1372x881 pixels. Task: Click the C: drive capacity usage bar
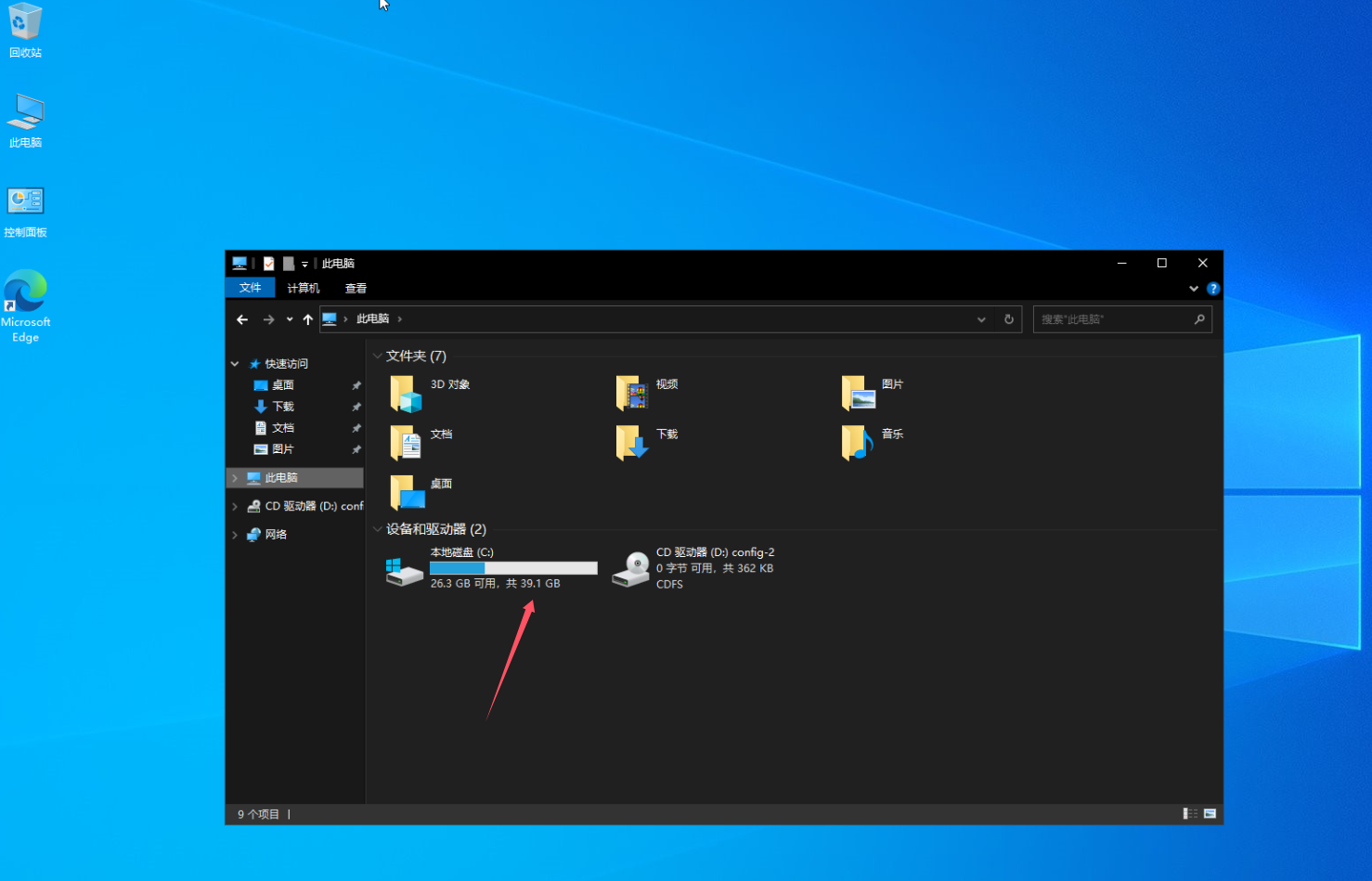click(513, 568)
